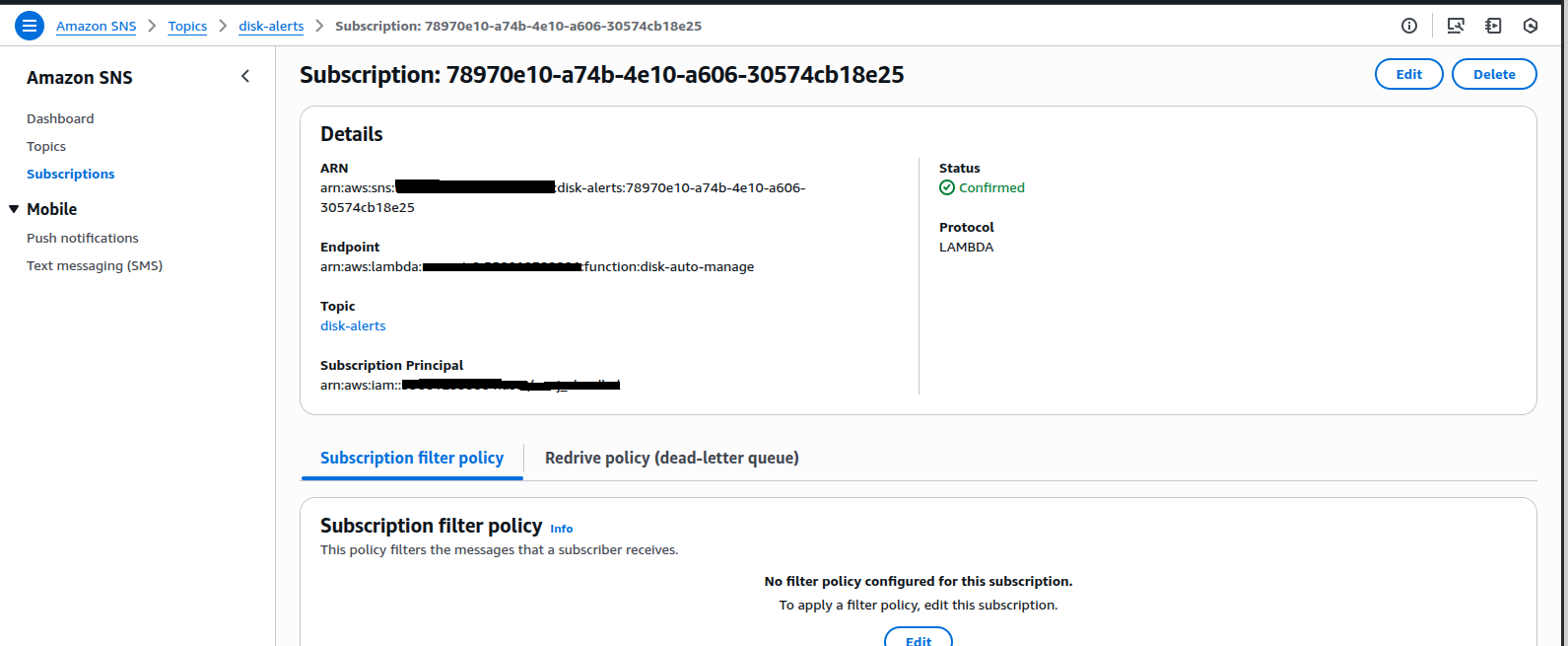The image size is (1568, 646).
Task: Click the Amazon SNS breadcrumb link
Action: [x=97, y=26]
